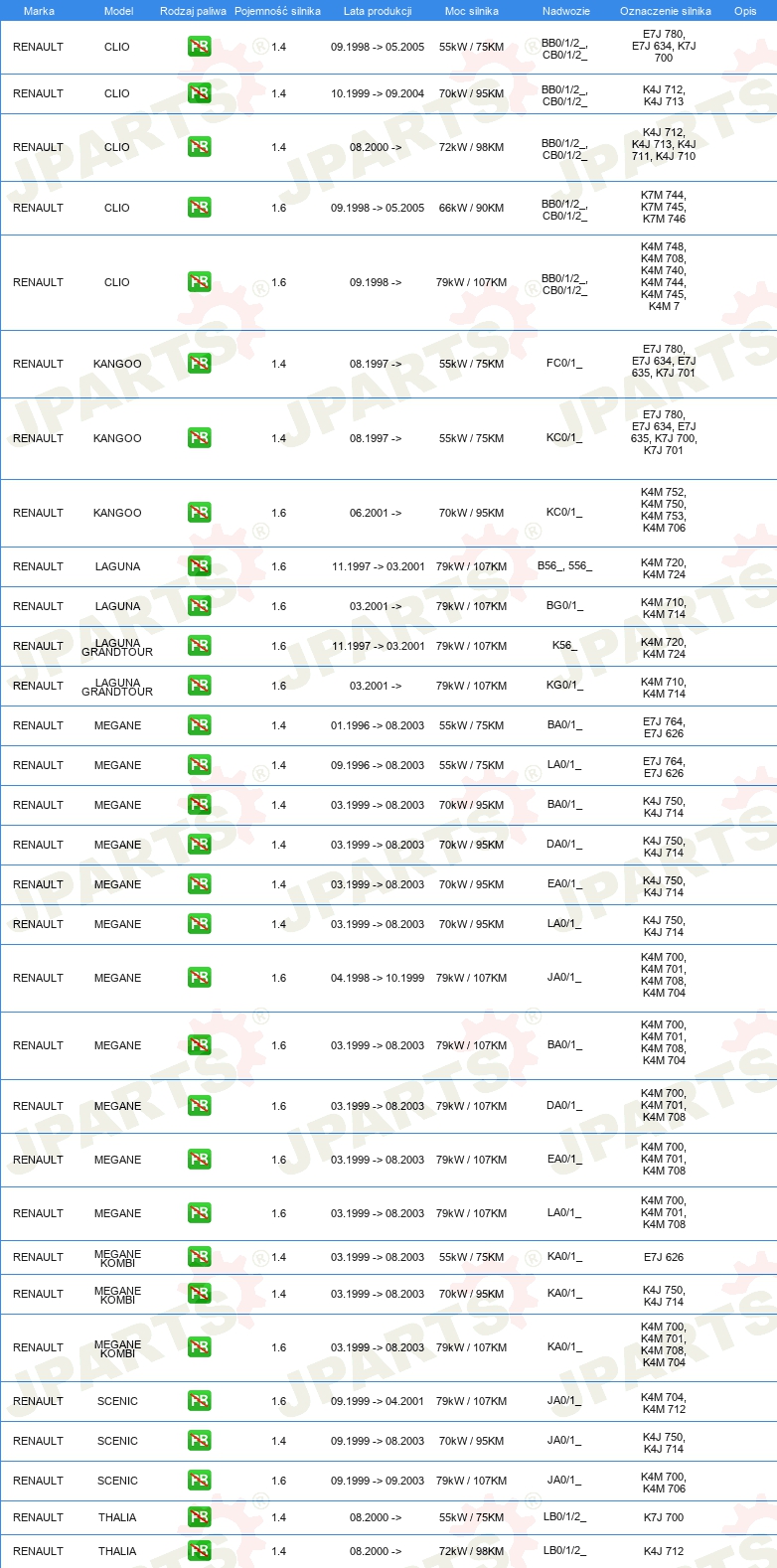Click fuel icon in KANGOO FC0/1_ row
This screenshot has height=1568, width=777.
click(200, 364)
